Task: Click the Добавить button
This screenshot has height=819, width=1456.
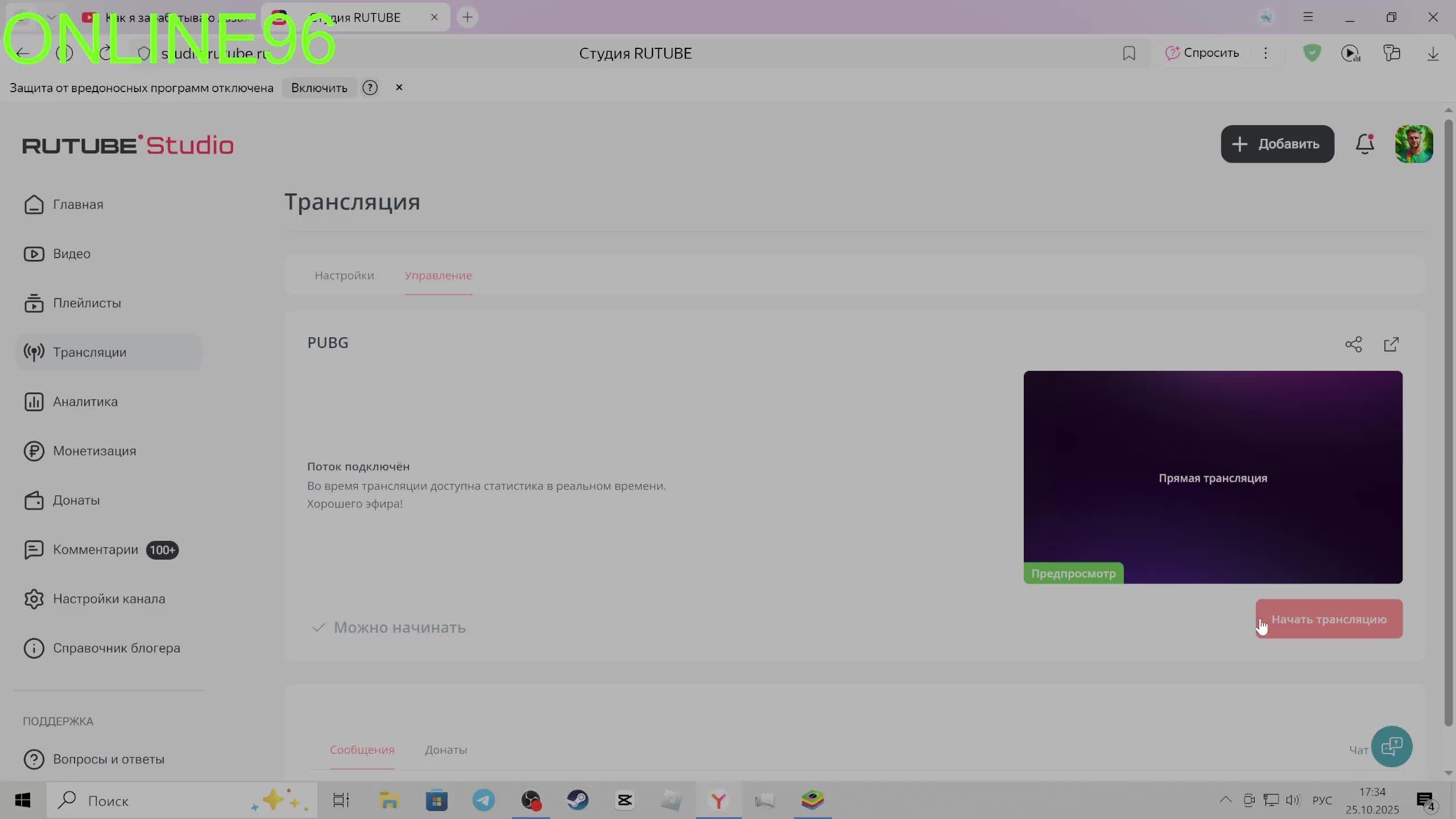Action: point(1277,144)
